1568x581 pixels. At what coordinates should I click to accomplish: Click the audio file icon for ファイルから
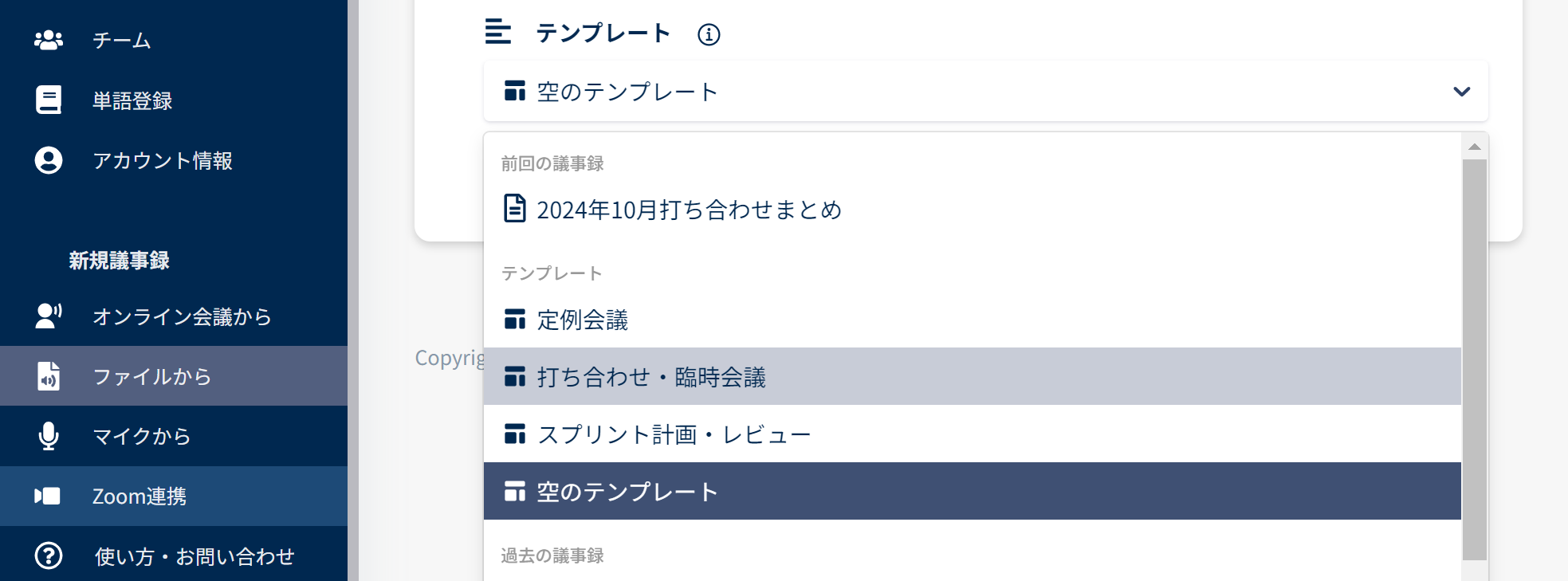[x=49, y=376]
